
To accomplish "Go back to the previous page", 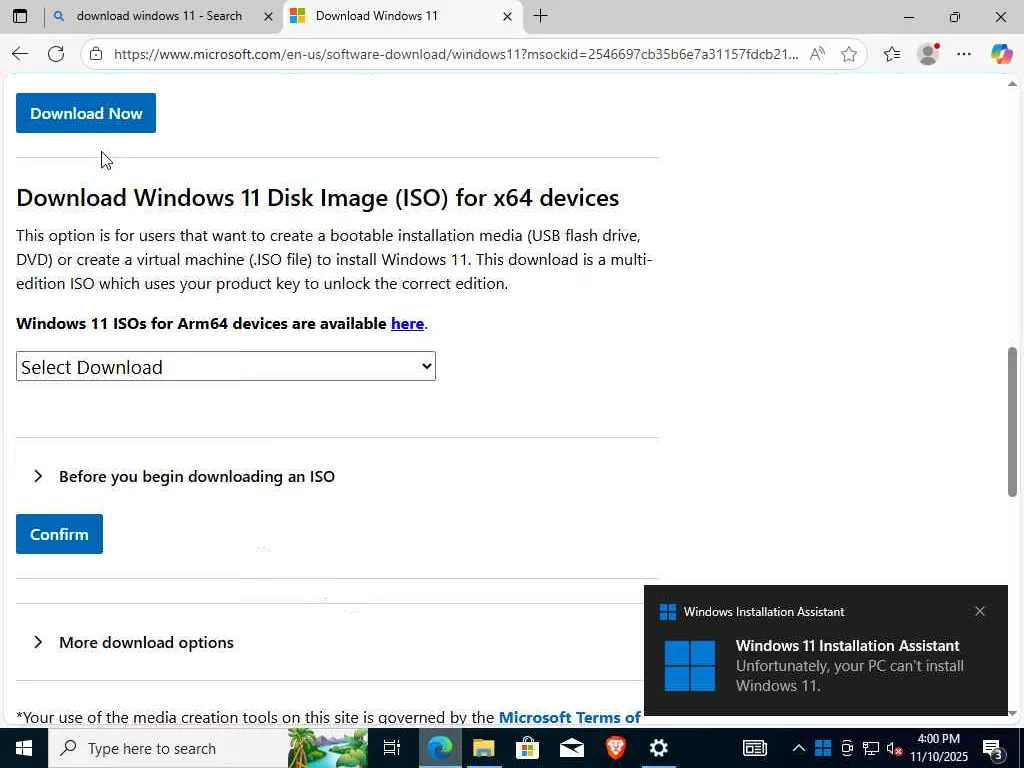I will click(20, 54).
